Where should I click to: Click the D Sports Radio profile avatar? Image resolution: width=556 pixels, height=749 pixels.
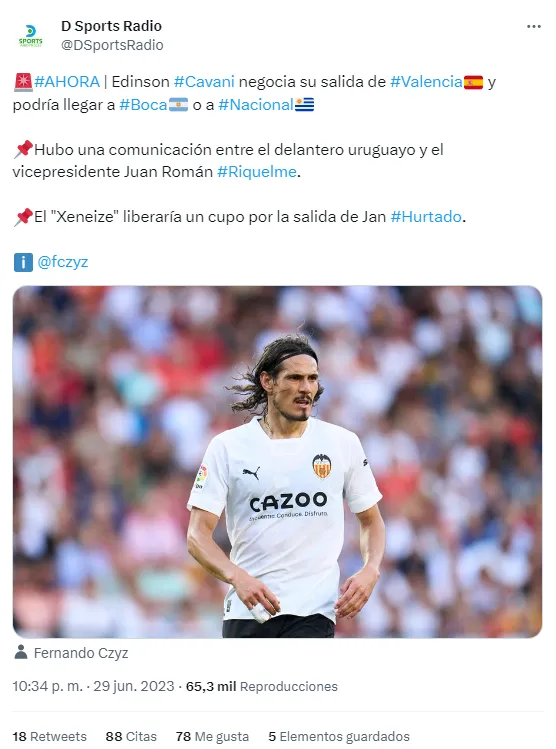(x=31, y=35)
